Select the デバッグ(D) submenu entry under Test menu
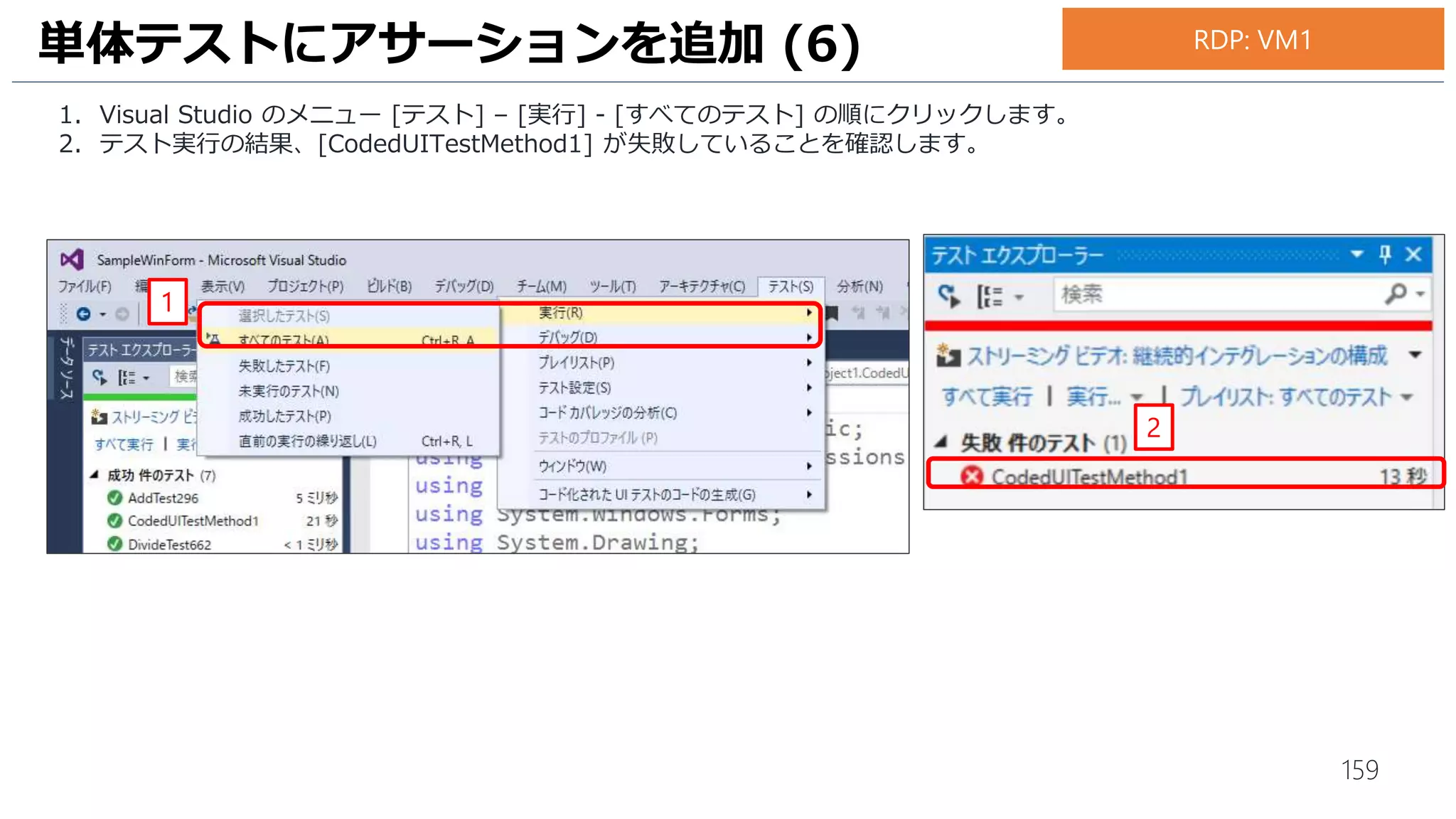1456x819 pixels. pos(661,337)
